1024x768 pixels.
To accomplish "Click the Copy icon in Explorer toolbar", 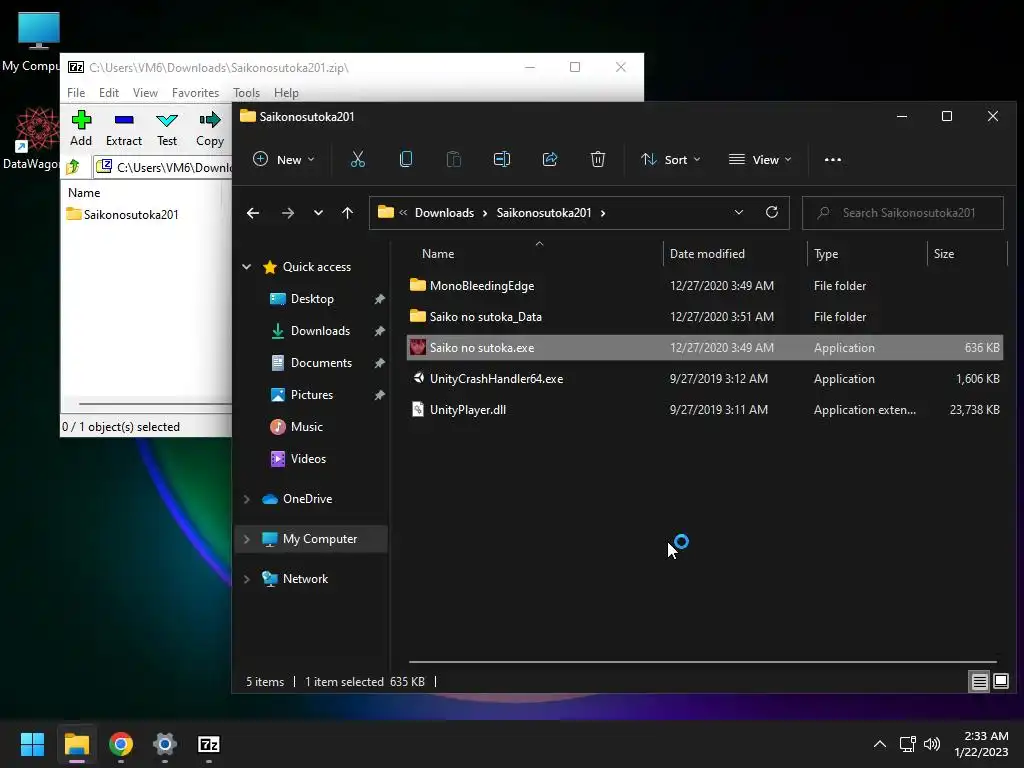I will click(x=406, y=159).
